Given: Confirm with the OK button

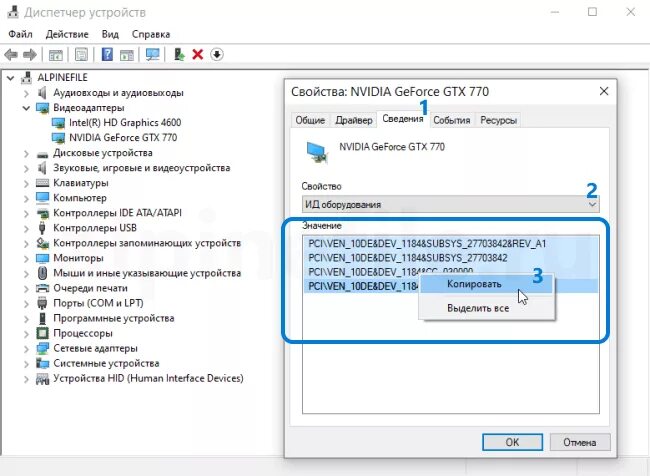Looking at the screenshot, I should [x=512, y=442].
